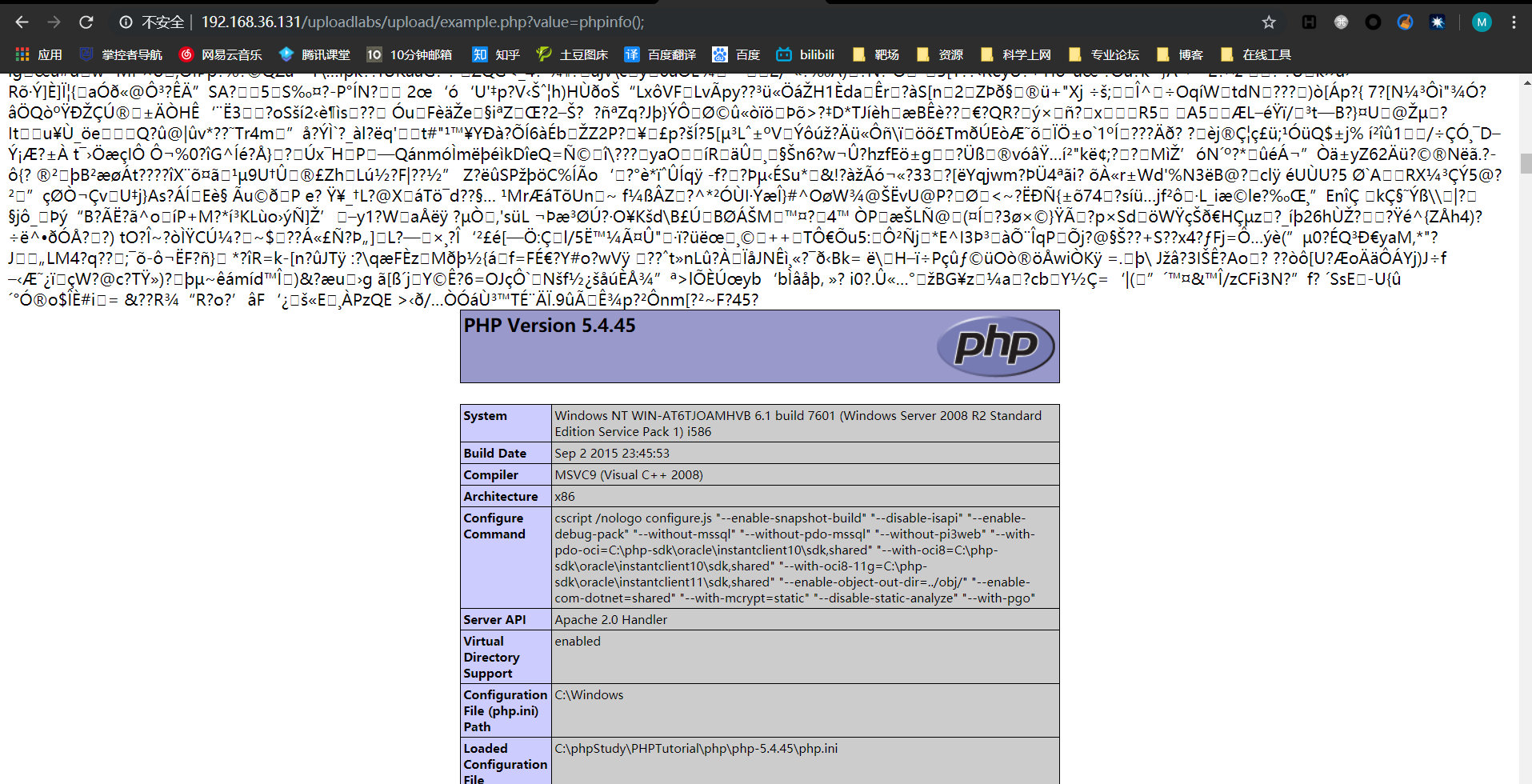This screenshot has height=784, width=1532.
Task: Open the 10分钟邮箱 bookmark
Action: (410, 54)
